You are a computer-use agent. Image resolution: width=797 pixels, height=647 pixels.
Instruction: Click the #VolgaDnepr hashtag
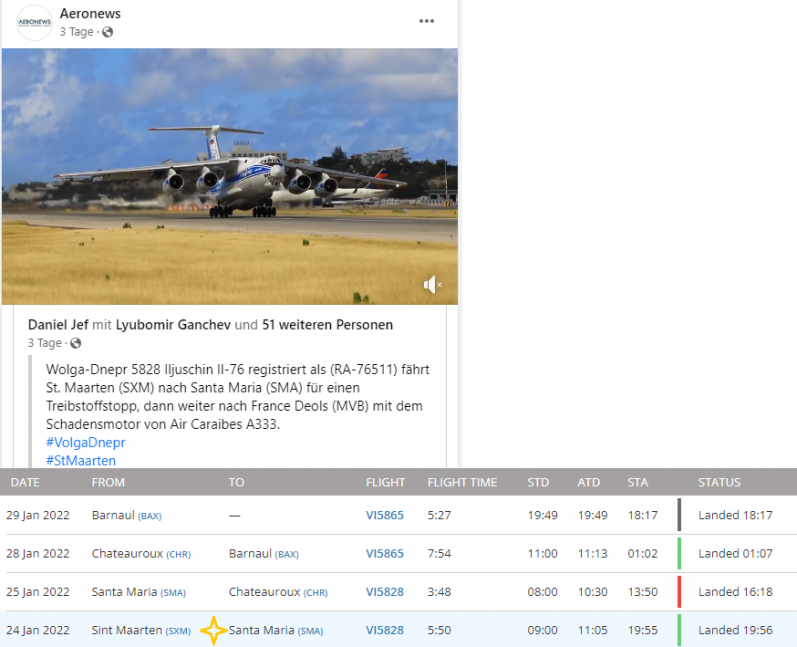[x=85, y=442]
